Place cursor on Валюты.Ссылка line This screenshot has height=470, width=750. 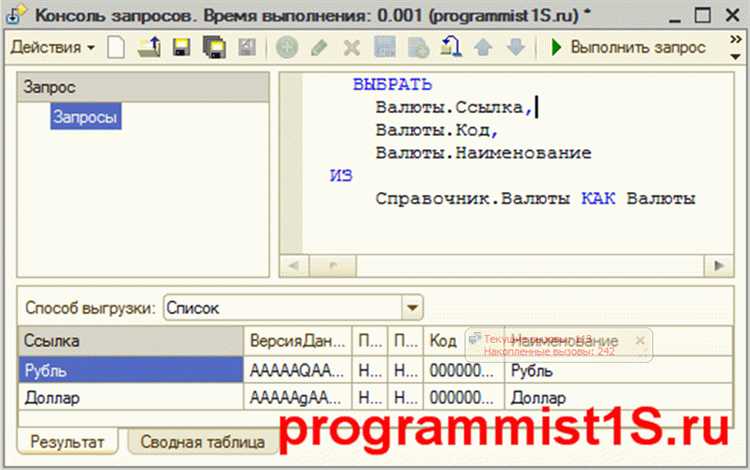pos(453,107)
